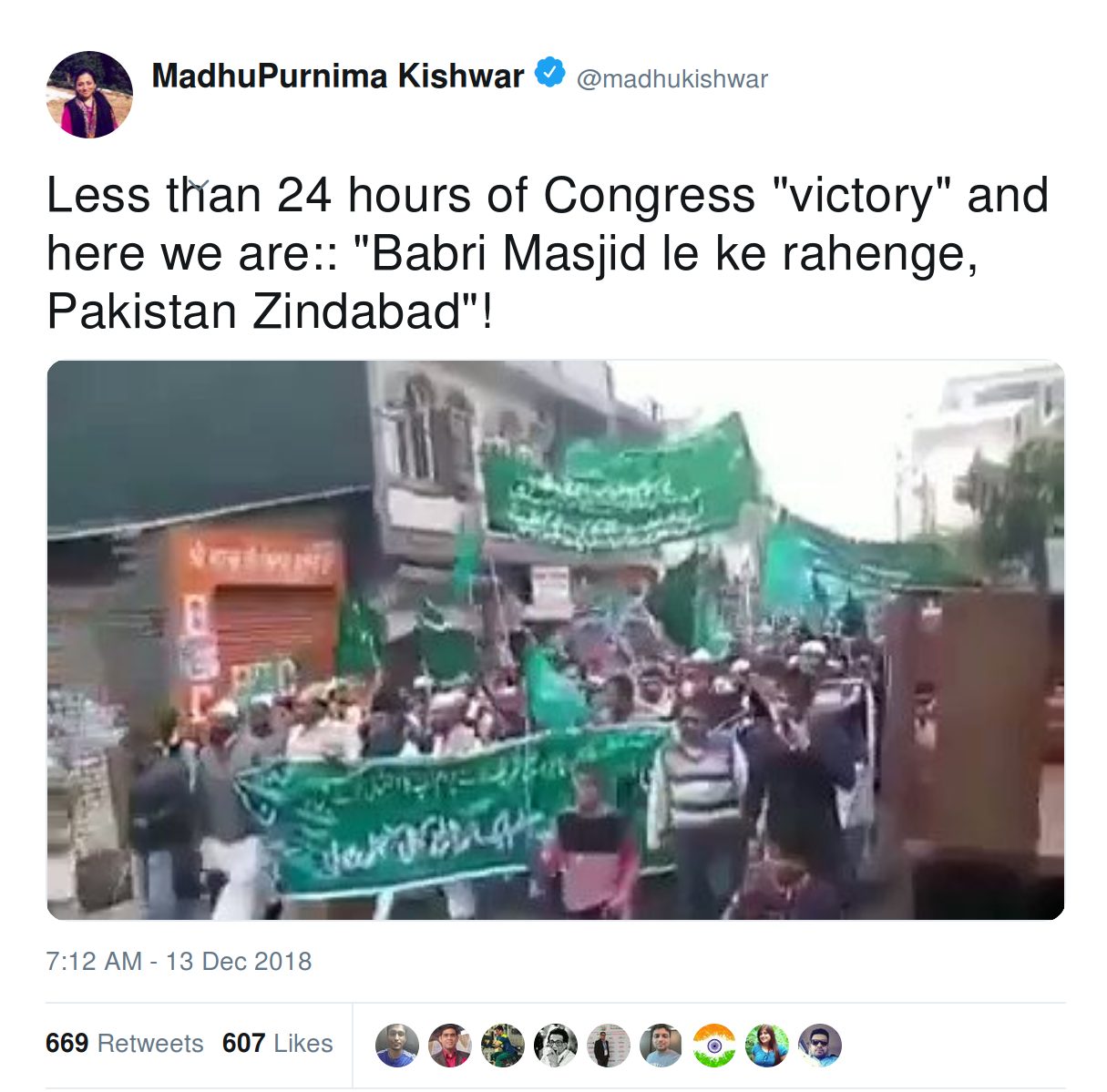
Task: Open the avatar of man in dark suit
Action: coord(609,1046)
